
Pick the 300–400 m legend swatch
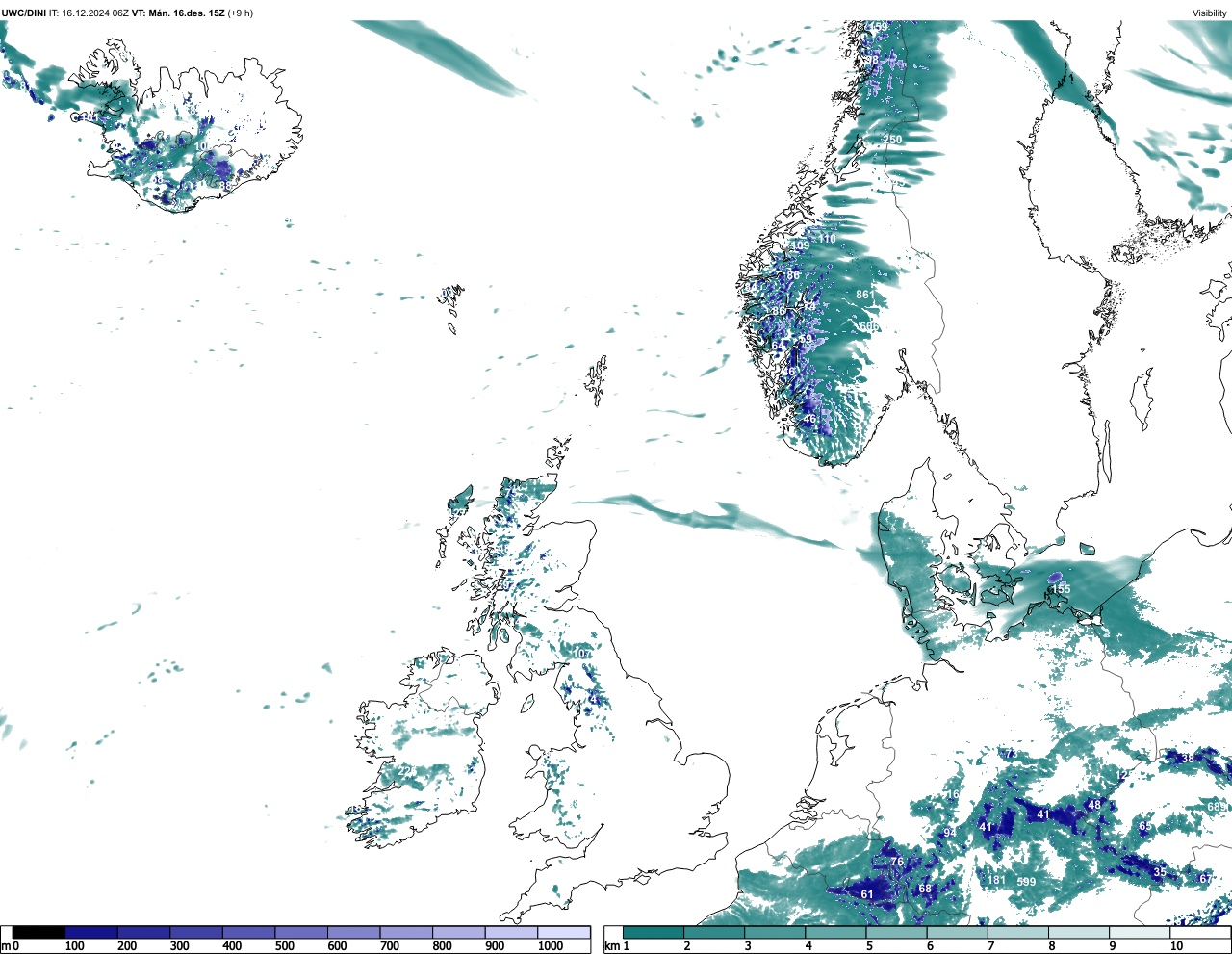coord(196,932)
